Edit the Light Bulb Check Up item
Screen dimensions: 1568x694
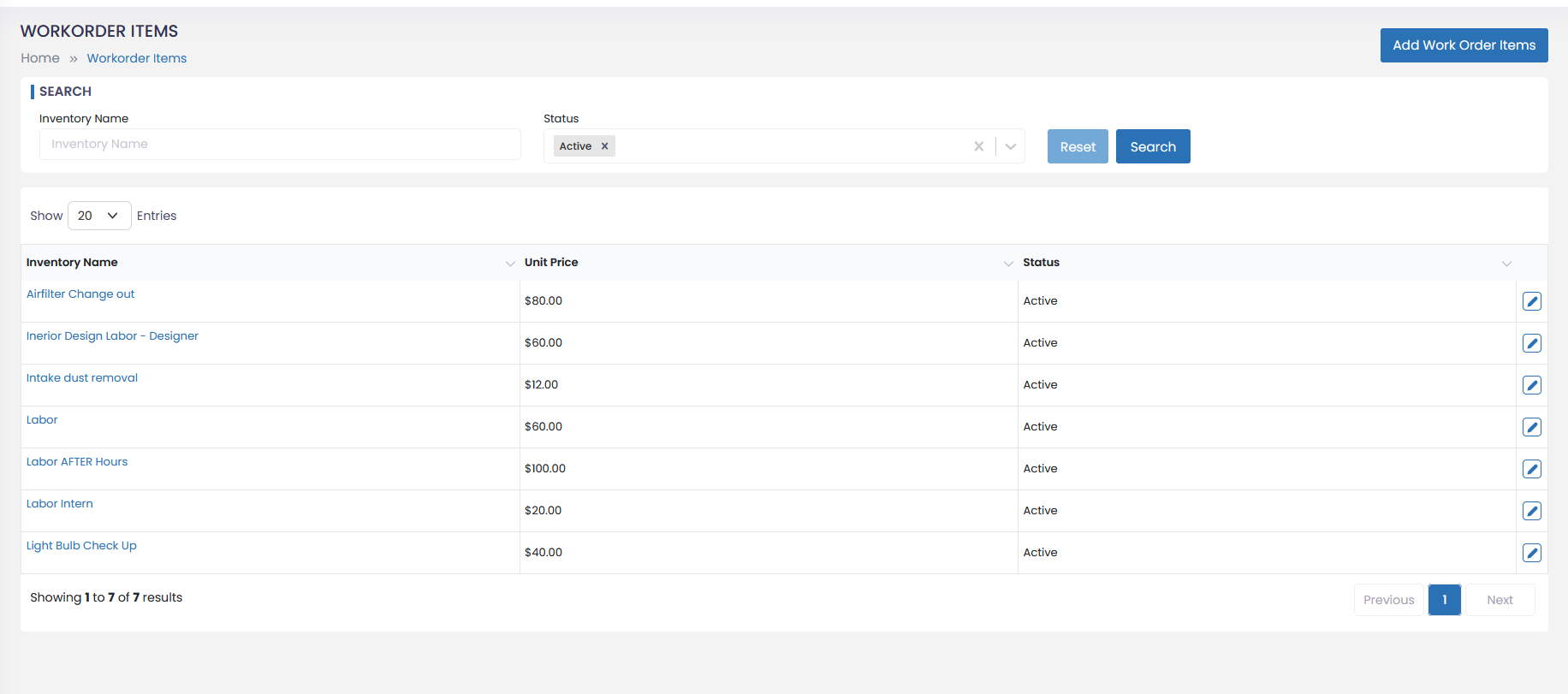[1531, 553]
